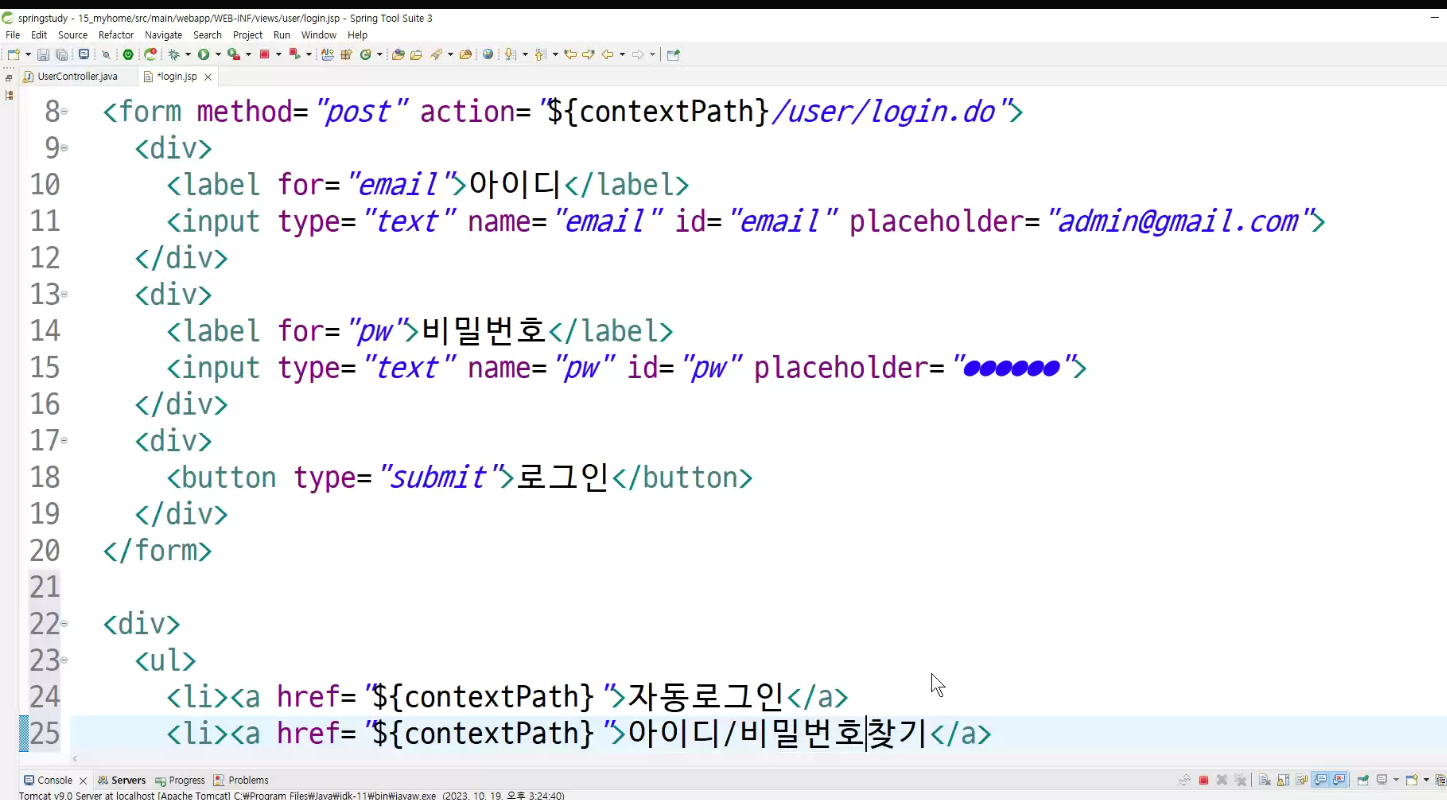Open dropdown next to red Stop icon
The image size is (1447, 800).
tap(279, 55)
